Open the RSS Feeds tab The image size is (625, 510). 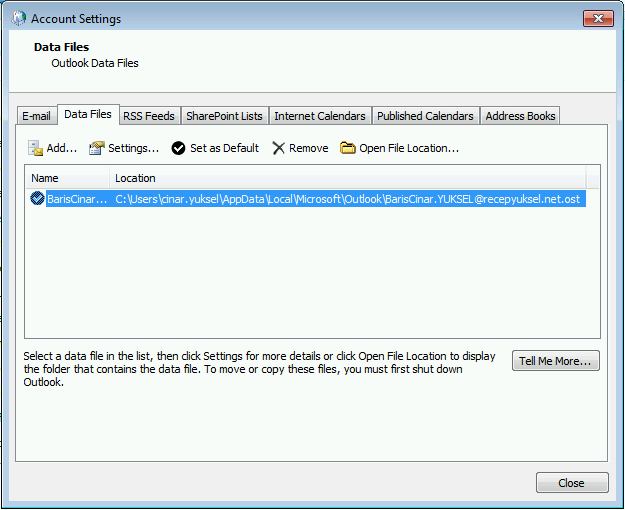tap(149, 116)
